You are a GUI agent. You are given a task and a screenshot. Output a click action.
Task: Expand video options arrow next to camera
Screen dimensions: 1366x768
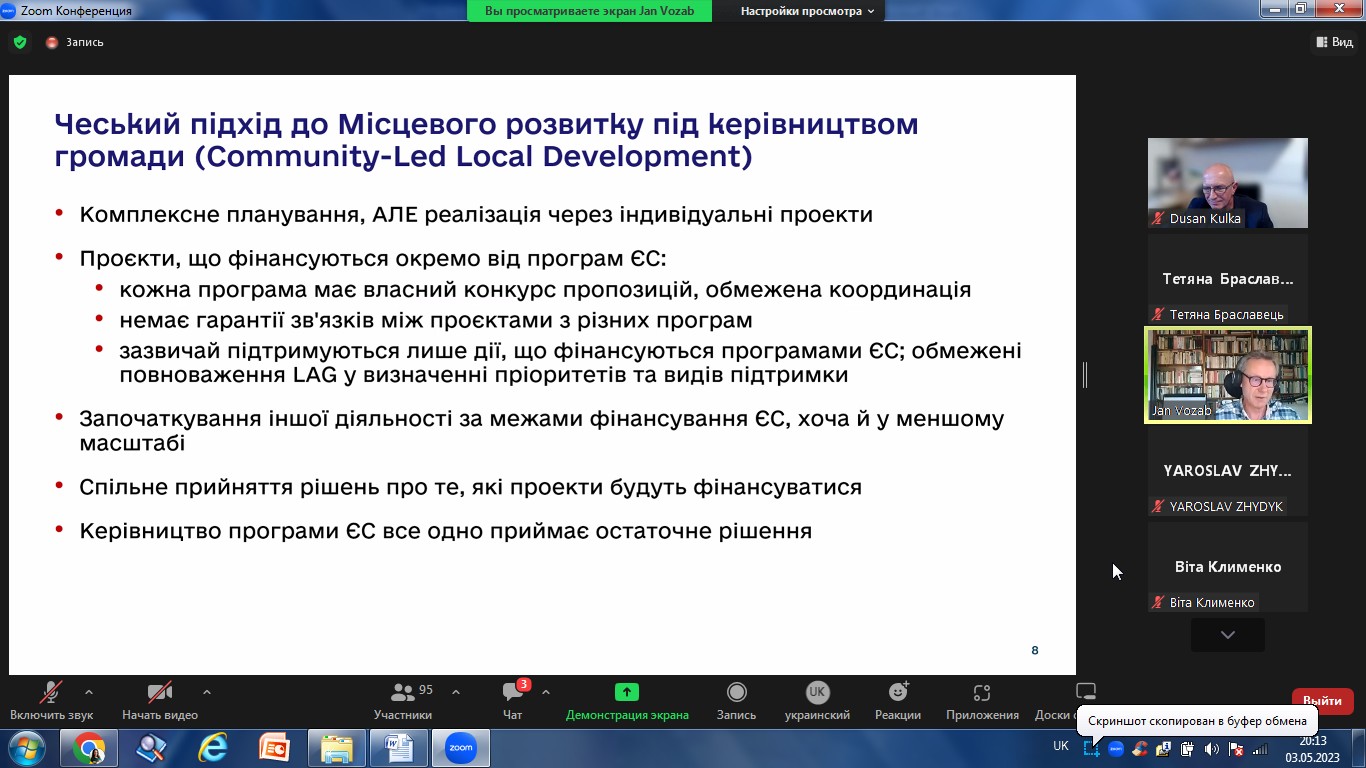point(207,692)
